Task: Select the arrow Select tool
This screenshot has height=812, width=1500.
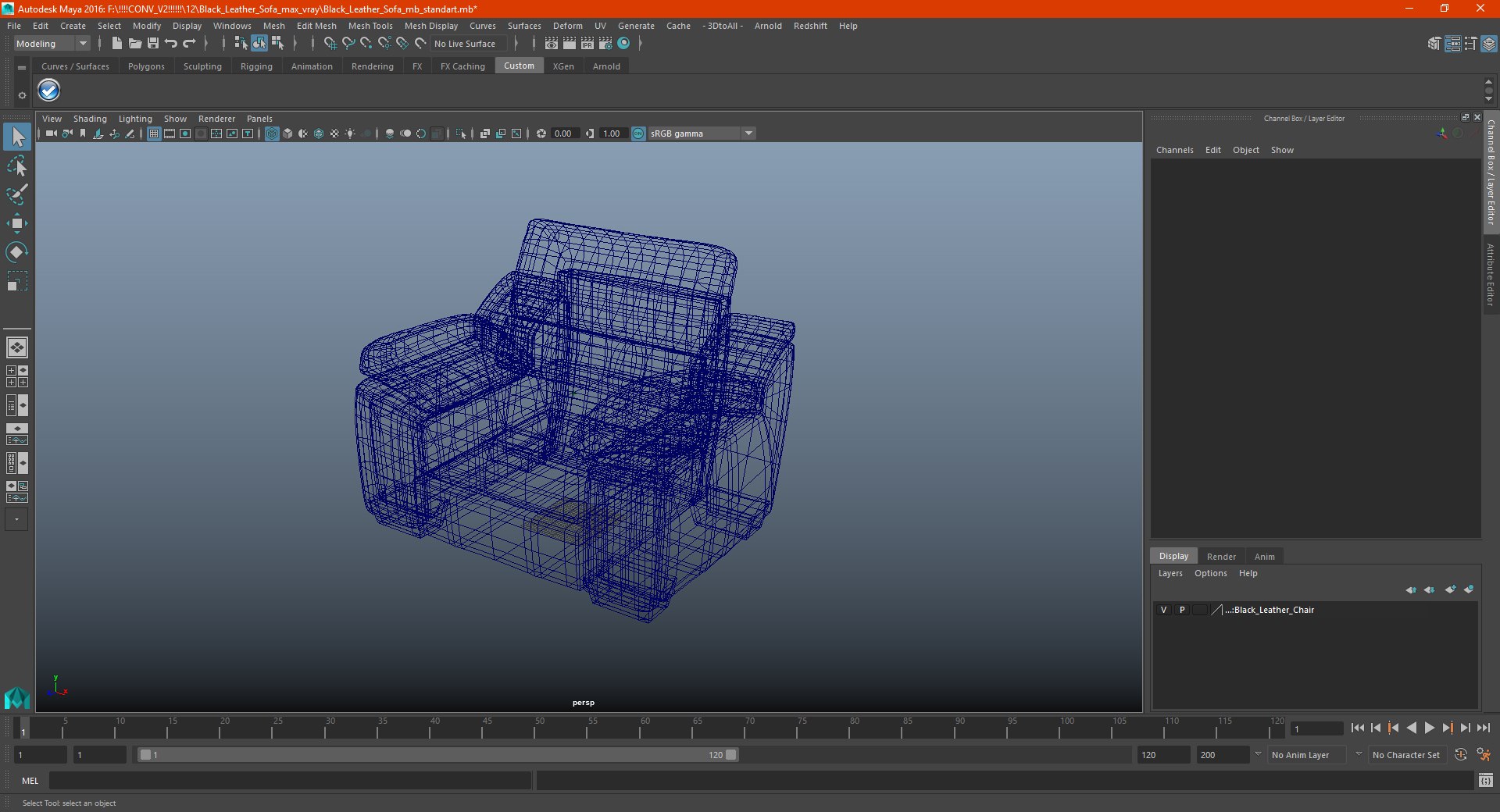Action: (x=17, y=137)
